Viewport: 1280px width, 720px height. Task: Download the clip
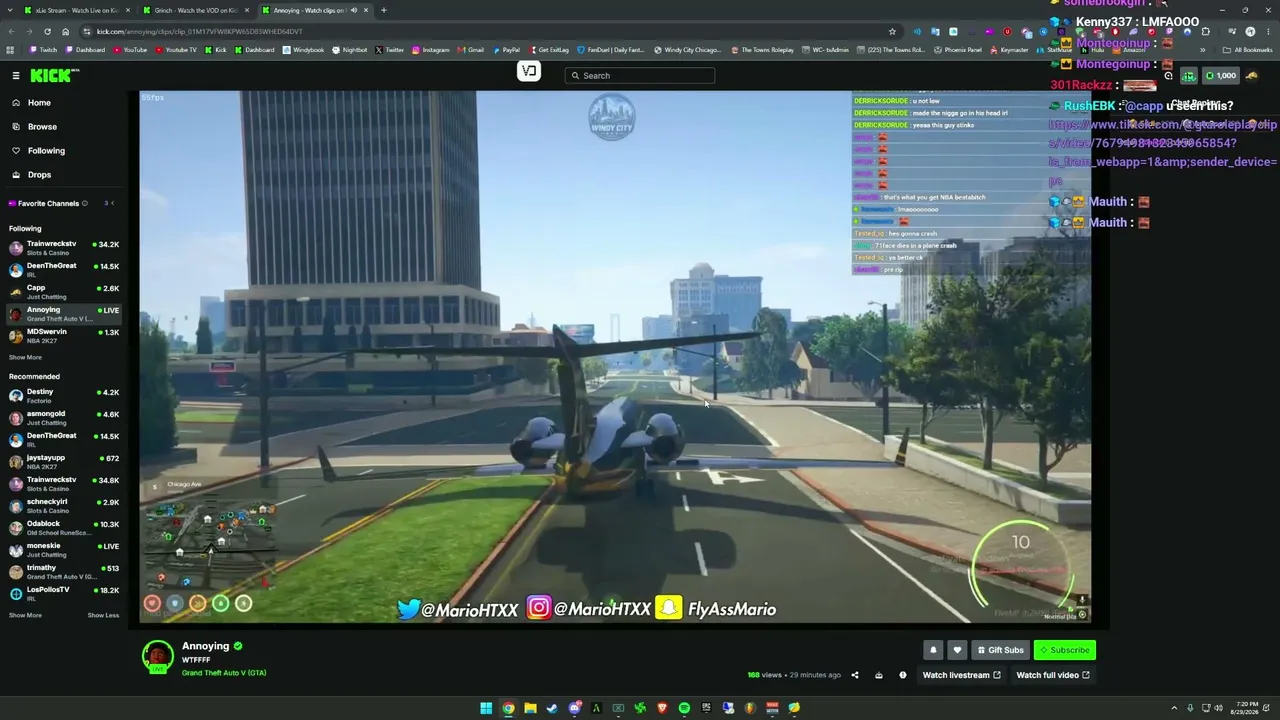(879, 675)
